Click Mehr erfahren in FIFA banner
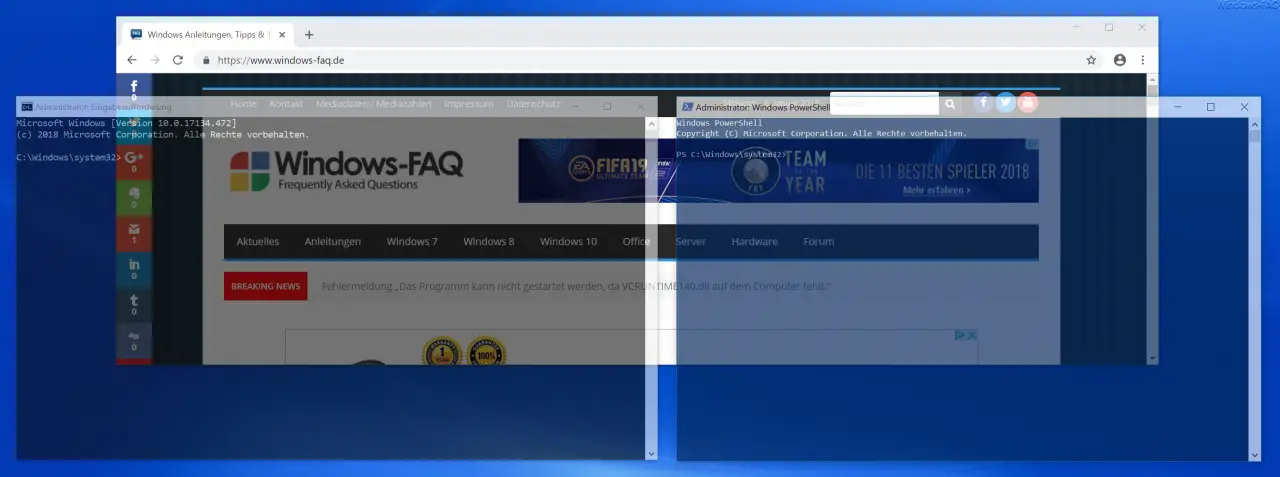Viewport: 1280px width, 477px height. point(936,190)
